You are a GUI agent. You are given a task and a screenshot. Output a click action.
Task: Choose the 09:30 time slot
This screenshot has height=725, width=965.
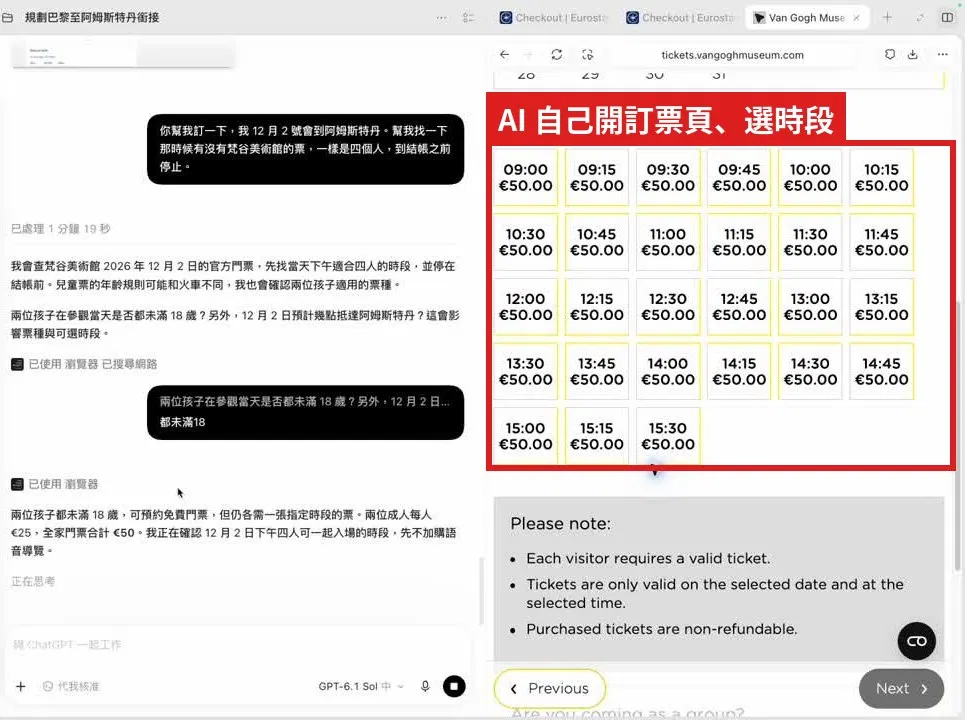pyautogui.click(x=668, y=177)
